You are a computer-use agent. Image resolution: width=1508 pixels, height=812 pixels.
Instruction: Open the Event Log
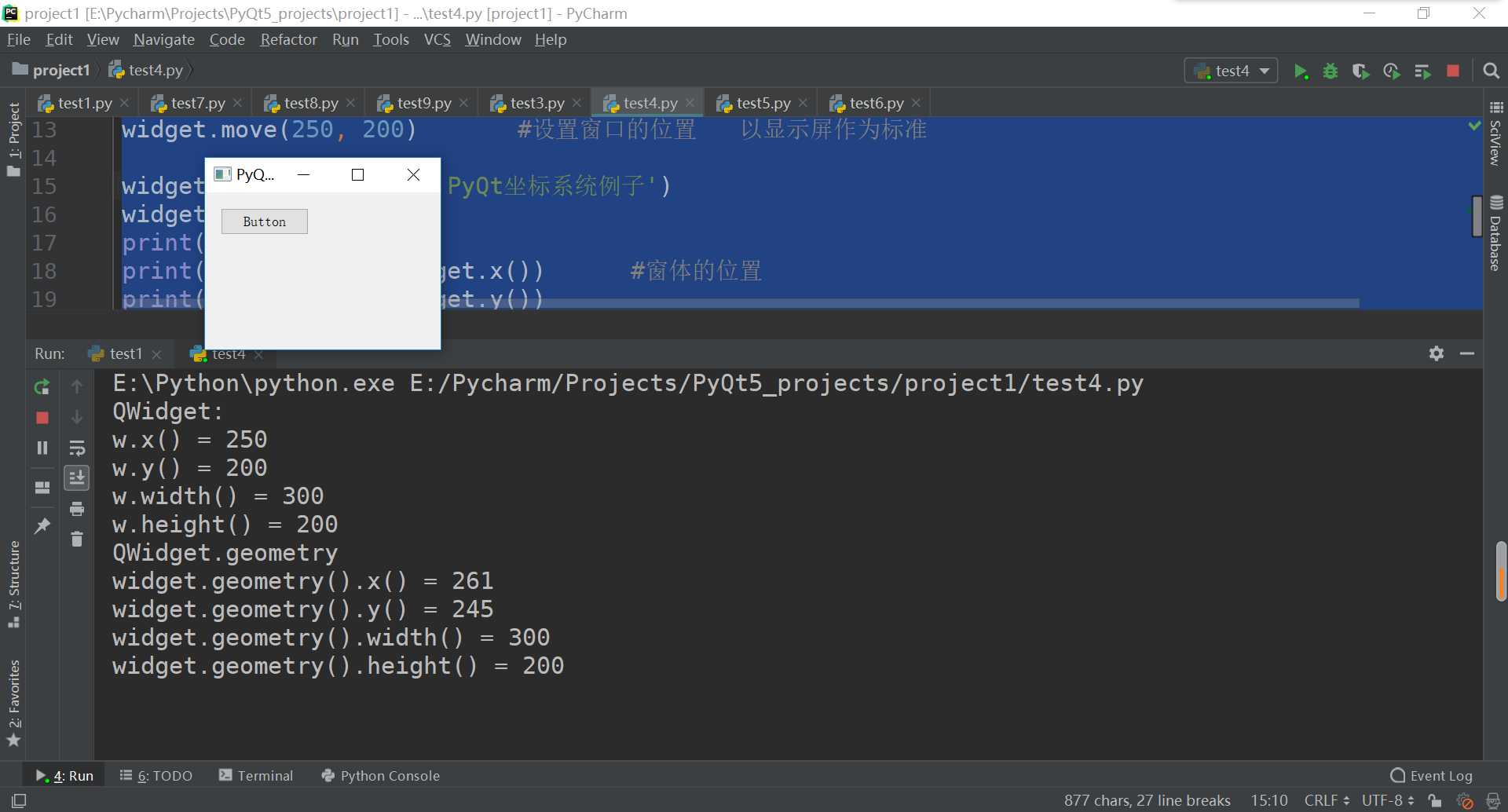(x=1432, y=776)
